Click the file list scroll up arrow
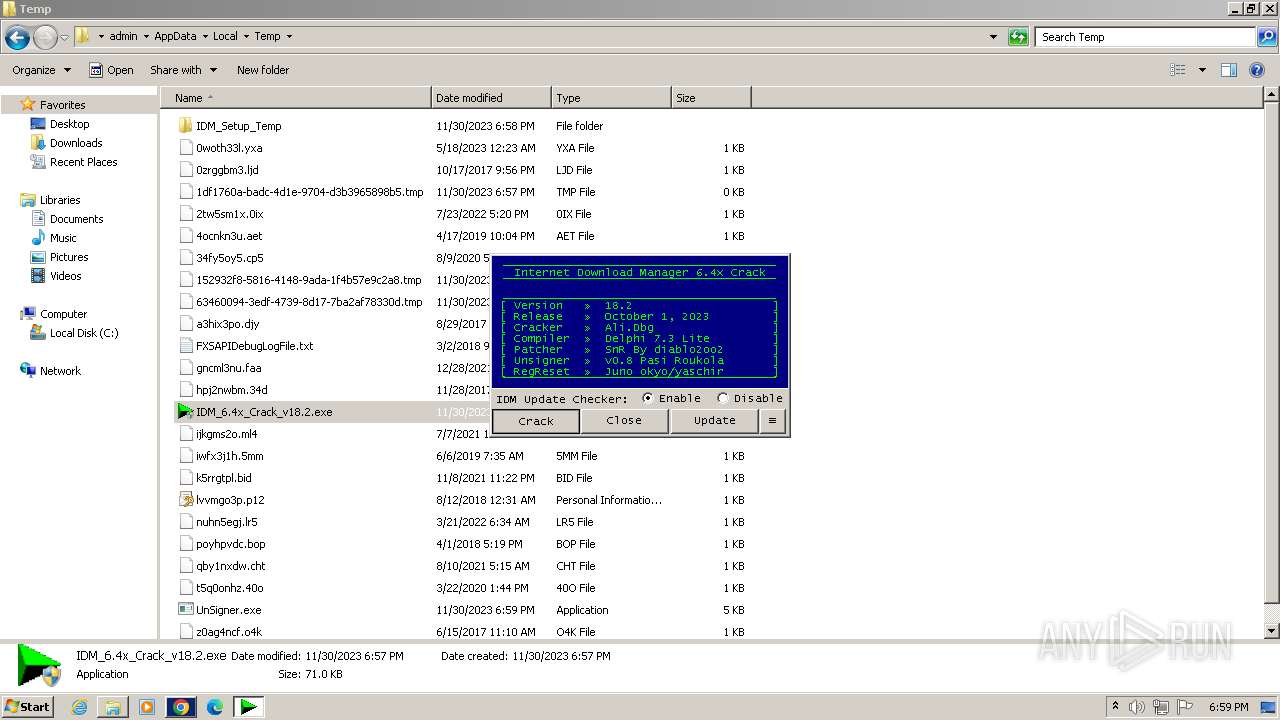 click(x=1271, y=95)
